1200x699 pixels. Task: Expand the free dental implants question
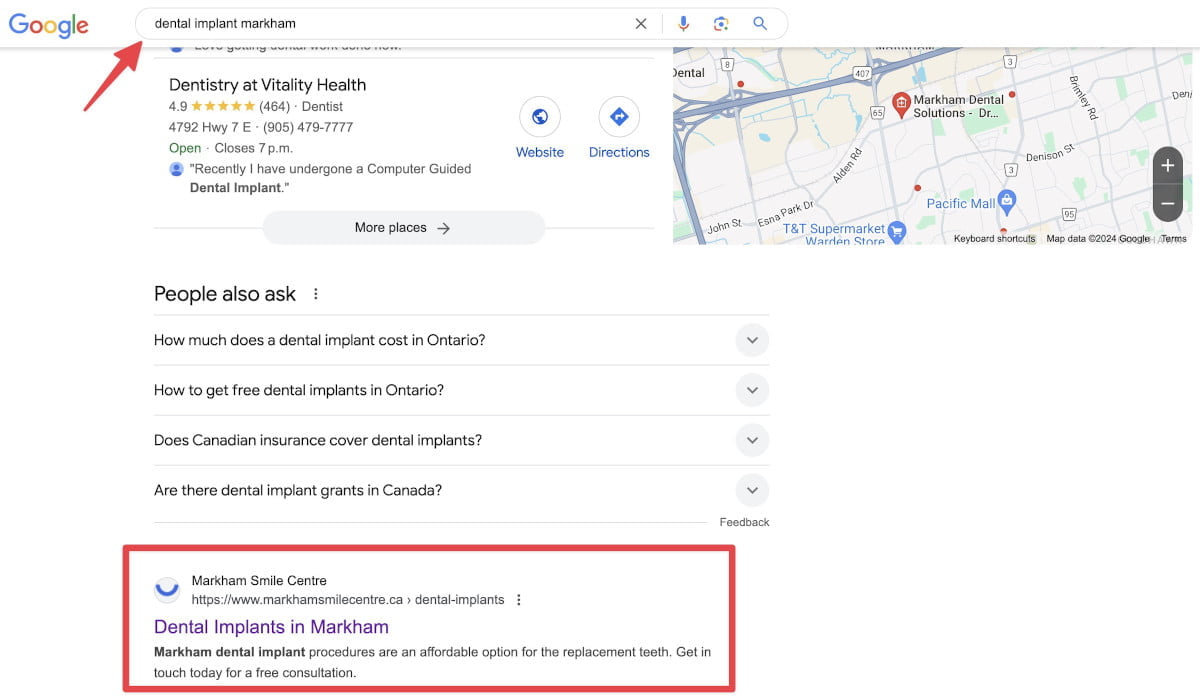[x=752, y=390]
